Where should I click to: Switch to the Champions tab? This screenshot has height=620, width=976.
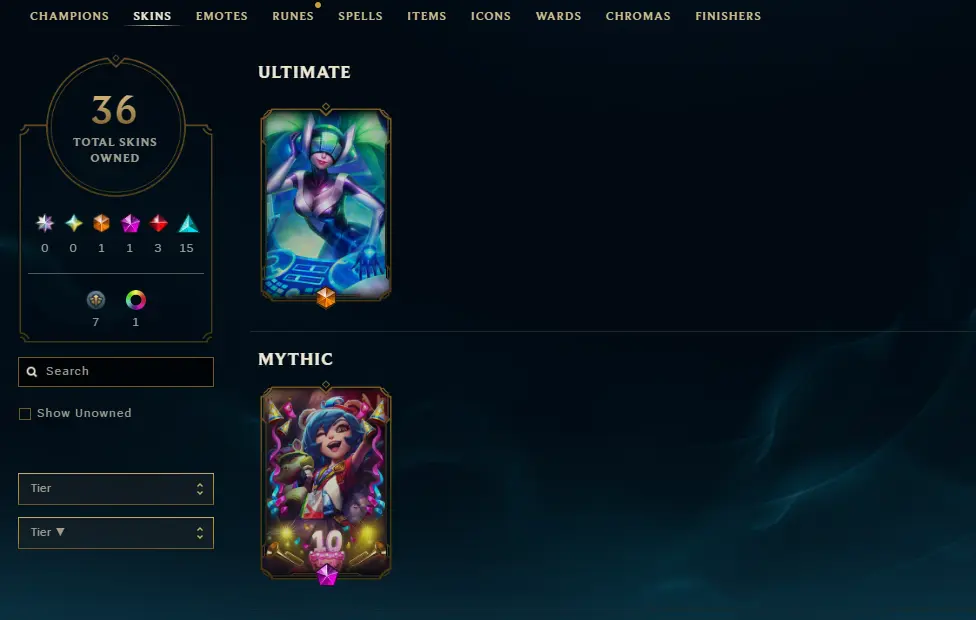(x=69, y=16)
